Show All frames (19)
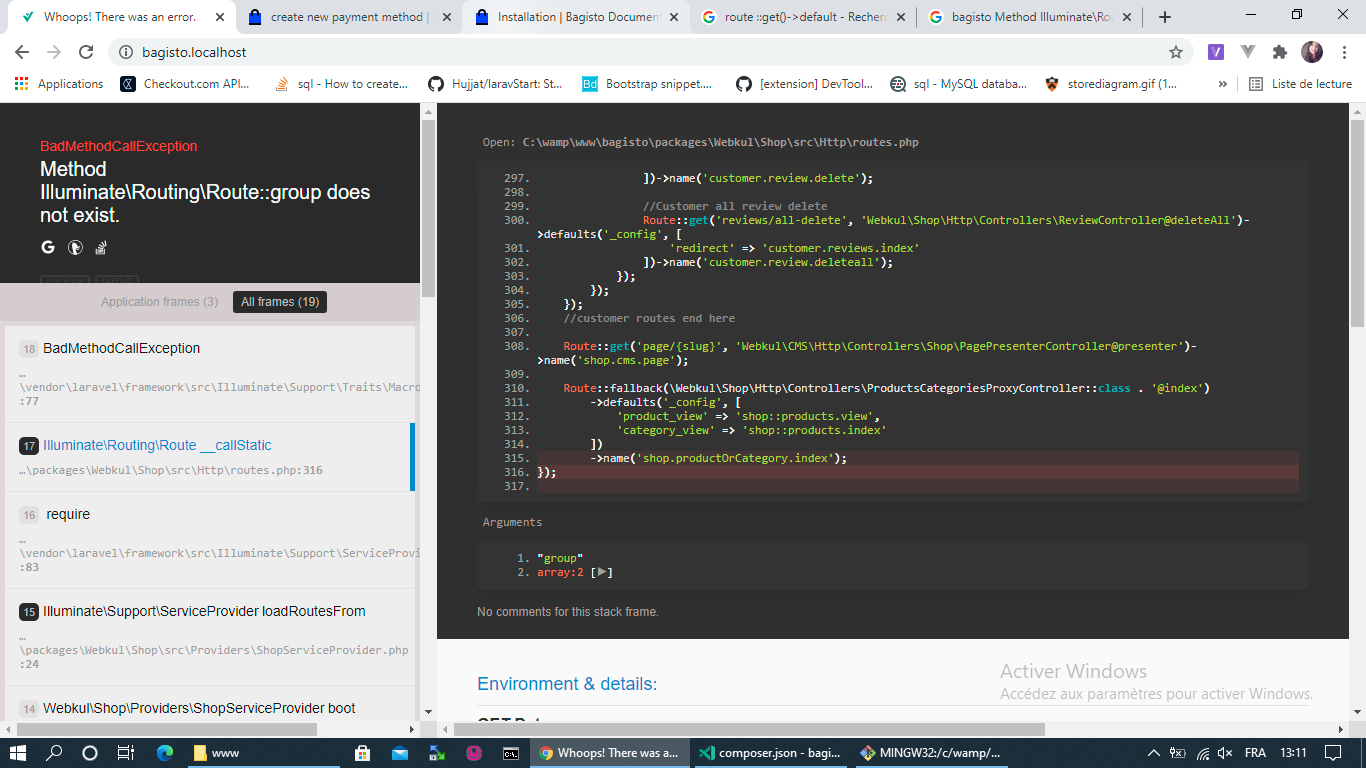 coord(280,302)
